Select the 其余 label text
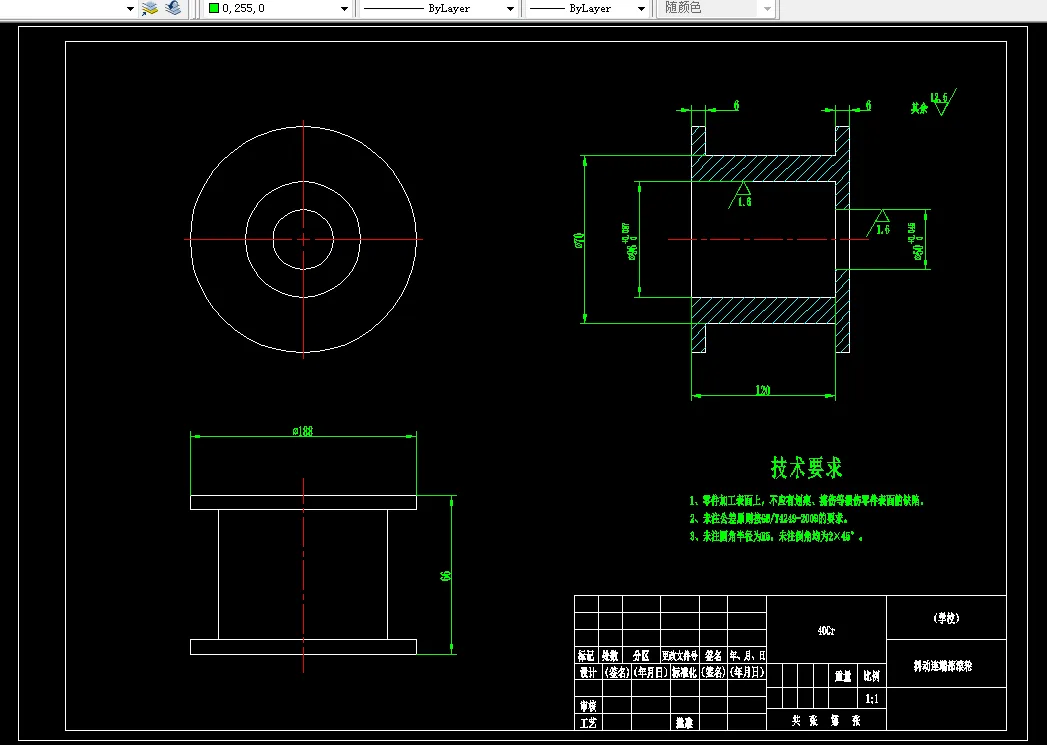This screenshot has height=745, width=1047. (919, 107)
